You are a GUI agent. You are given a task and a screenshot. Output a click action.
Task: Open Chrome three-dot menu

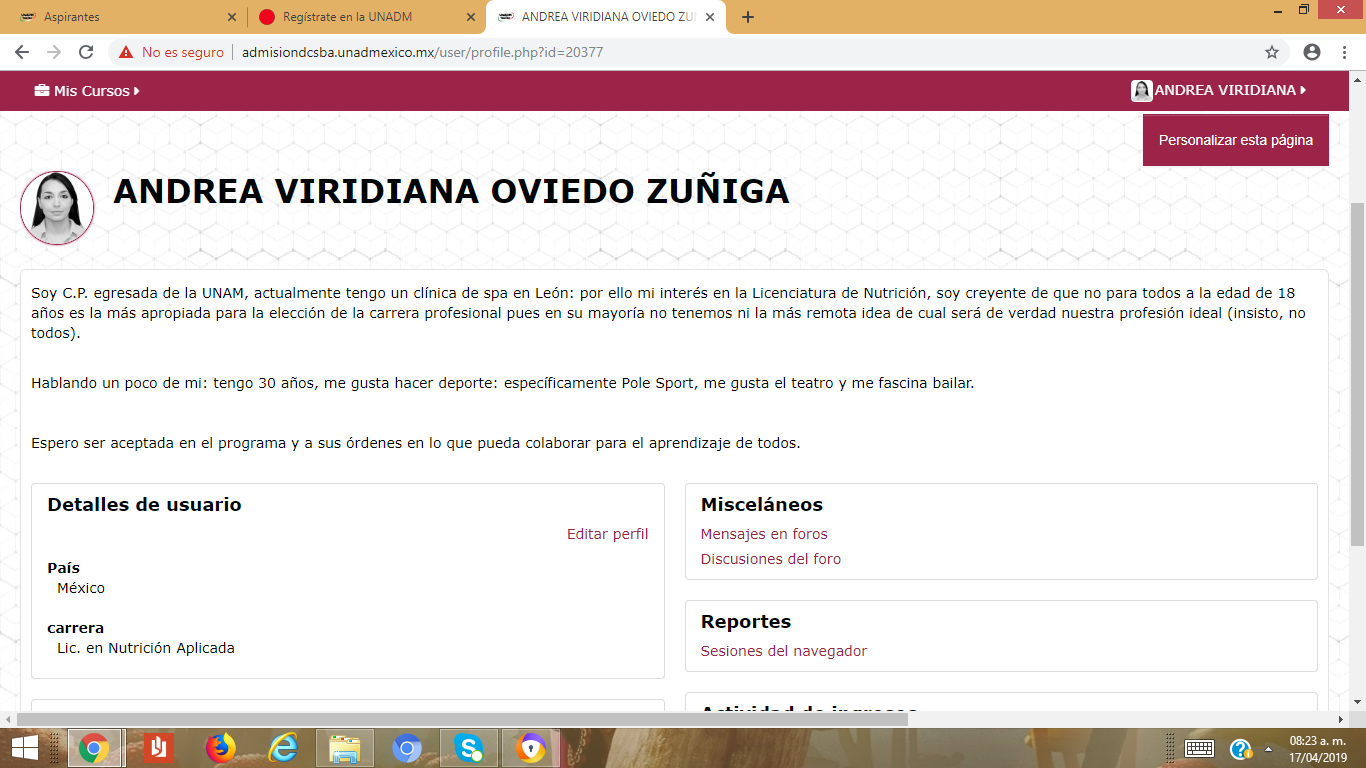click(x=1344, y=52)
